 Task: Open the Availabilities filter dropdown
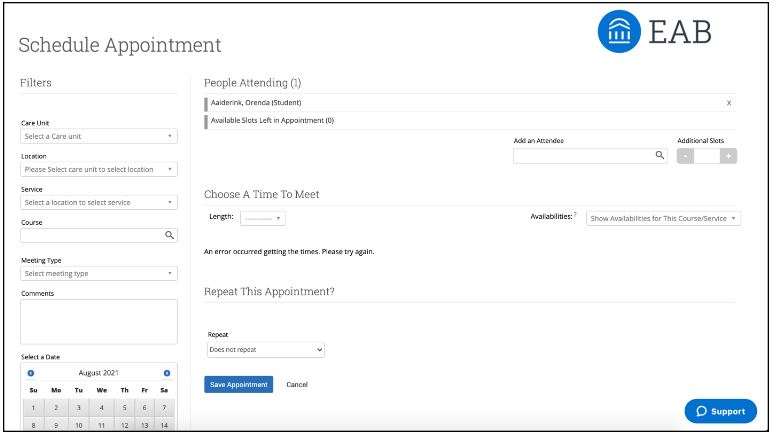663,218
